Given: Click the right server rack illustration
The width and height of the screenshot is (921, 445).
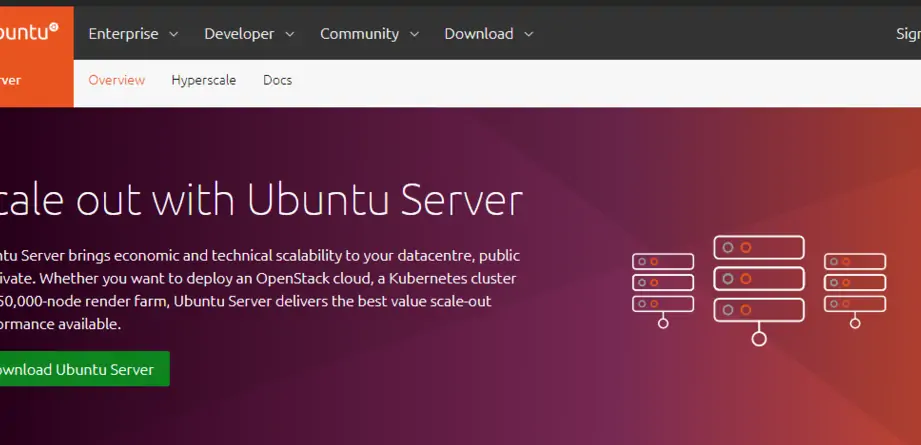Looking at the screenshot, I should point(855,290).
